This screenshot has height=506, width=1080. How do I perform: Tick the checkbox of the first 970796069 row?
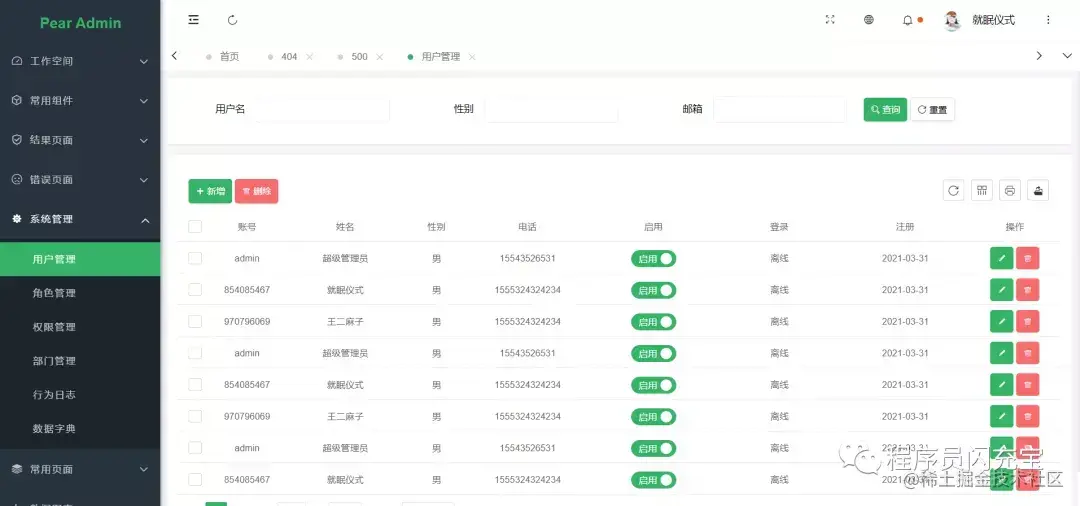[195, 321]
